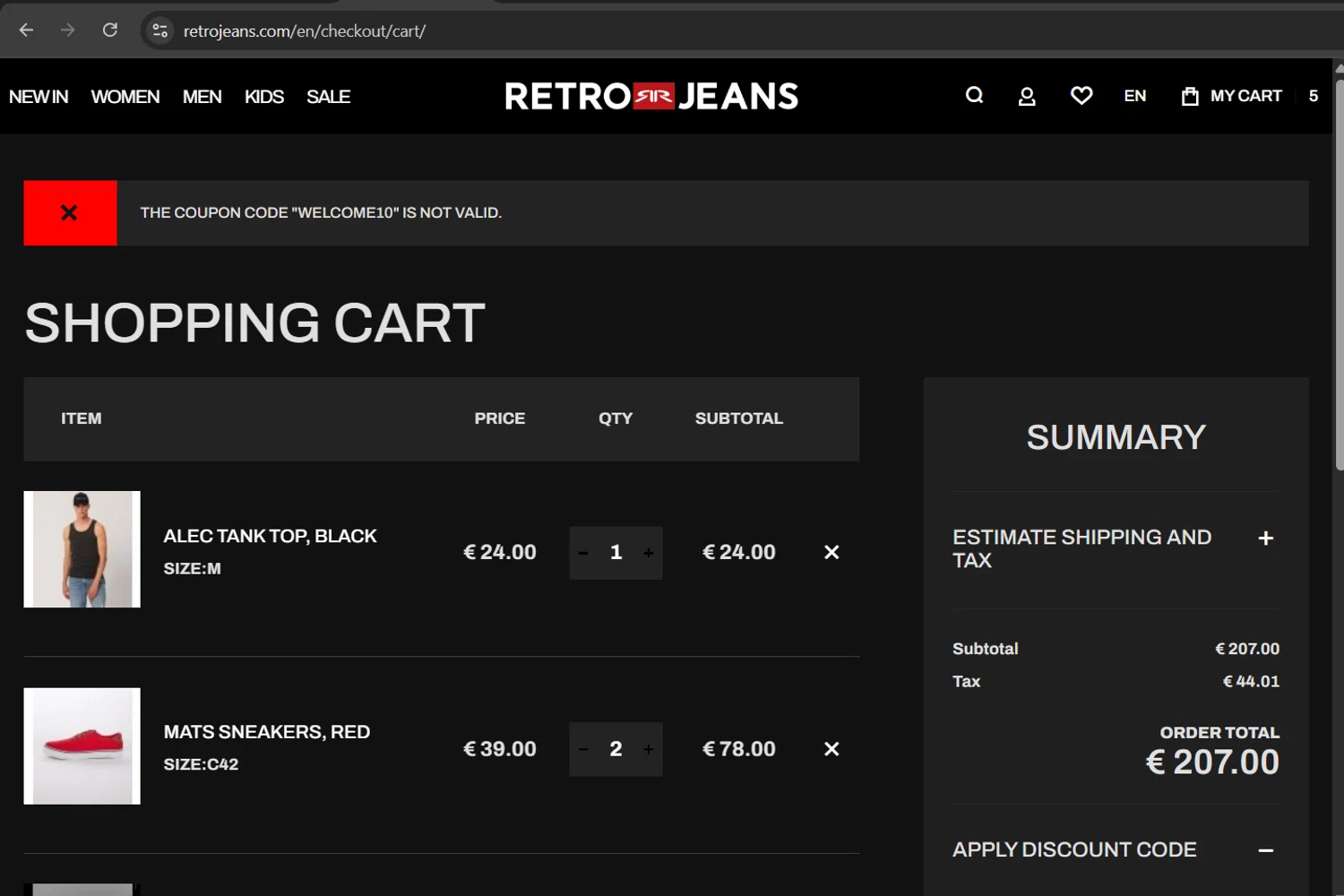Click the € 39.00 sneakers price

click(x=500, y=749)
